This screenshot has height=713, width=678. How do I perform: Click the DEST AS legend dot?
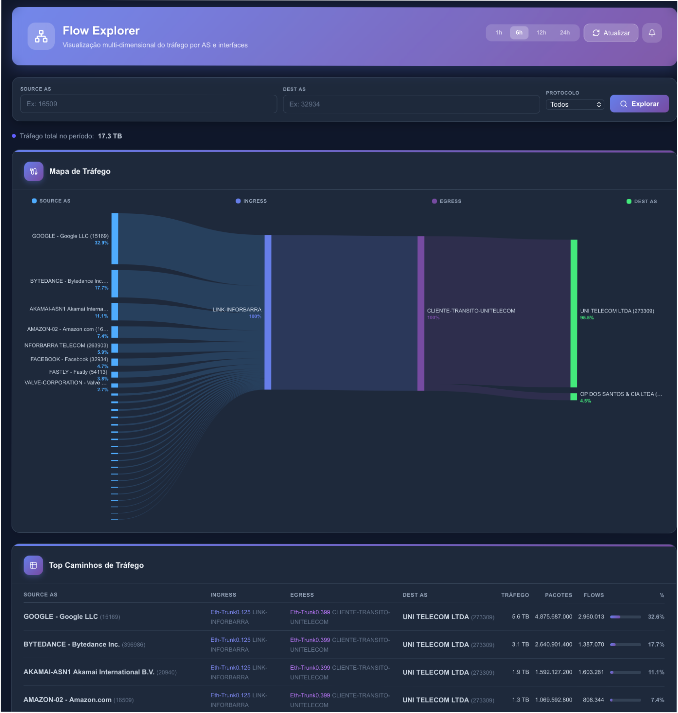point(629,201)
